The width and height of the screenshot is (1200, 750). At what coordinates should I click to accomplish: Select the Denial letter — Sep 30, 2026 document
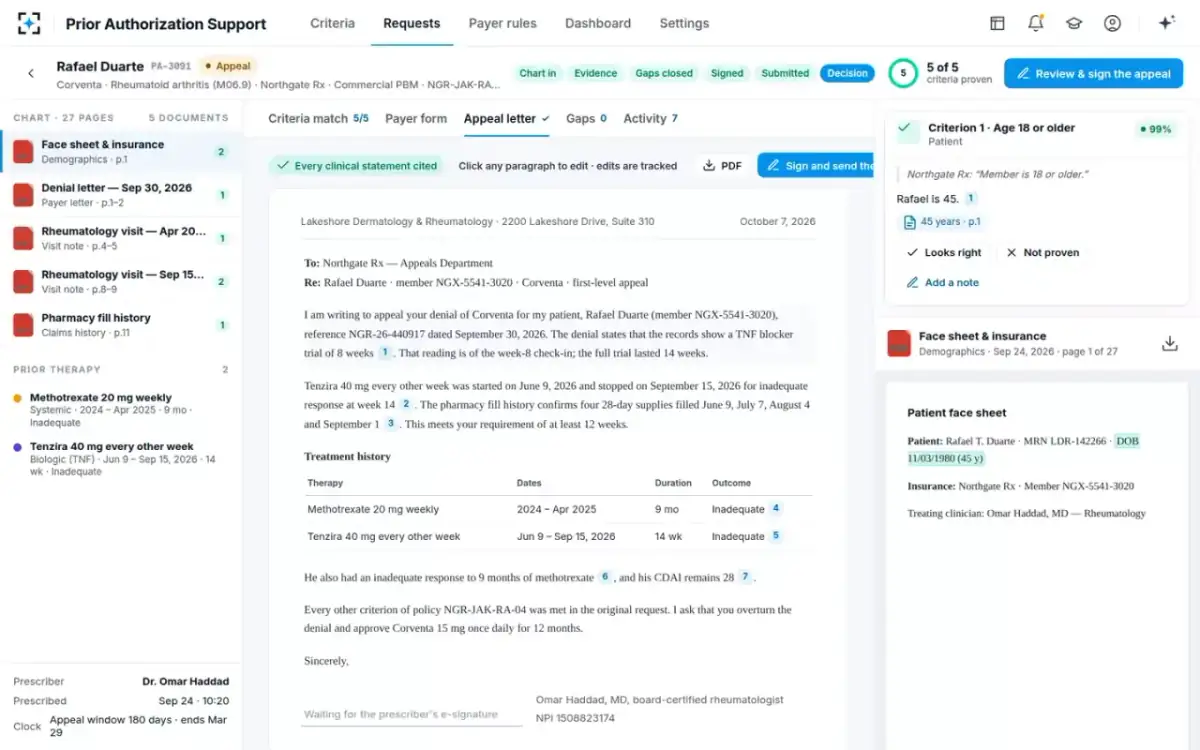(x=121, y=195)
